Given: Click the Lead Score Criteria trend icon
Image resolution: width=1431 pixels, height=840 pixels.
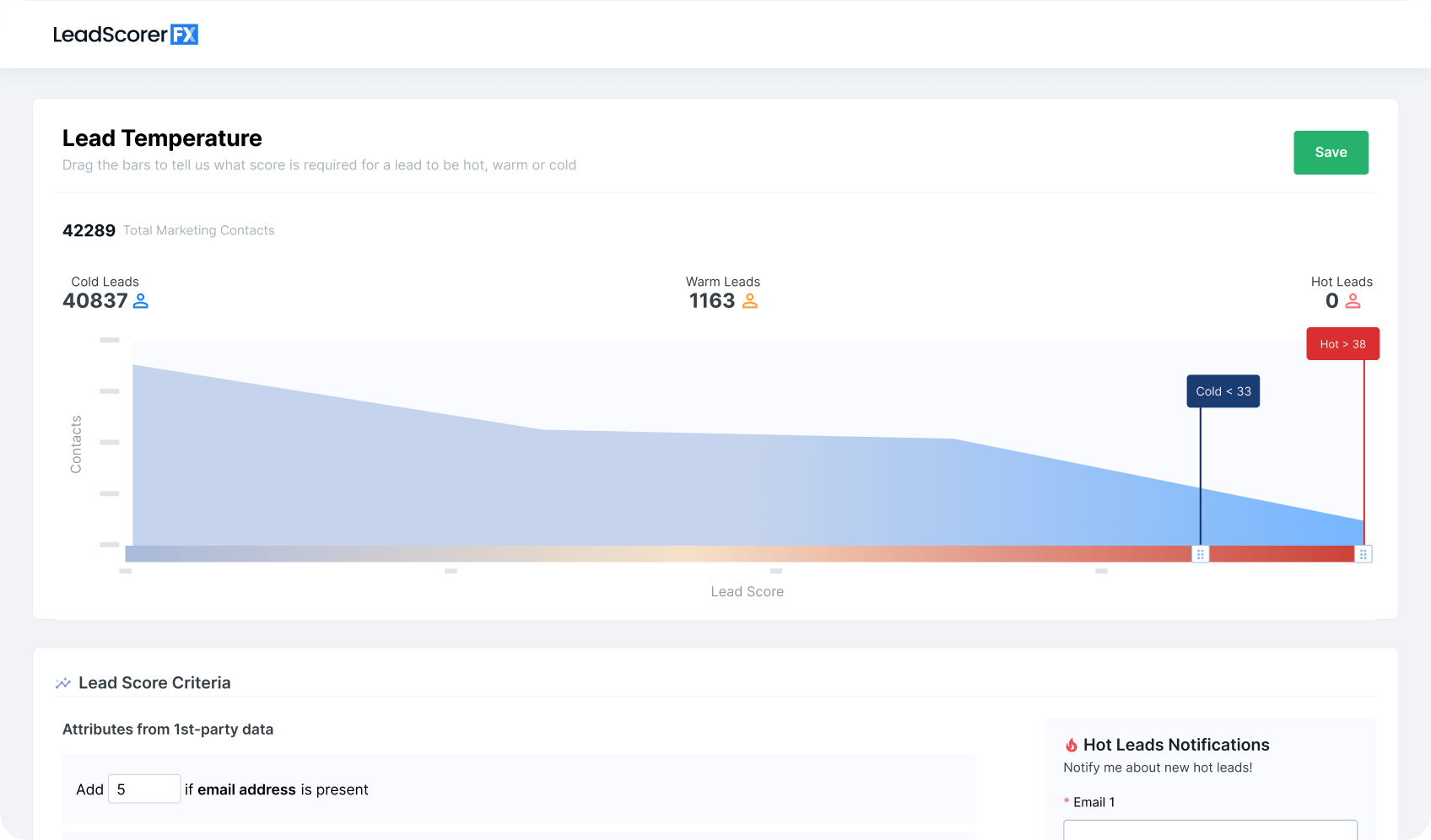Looking at the screenshot, I should (63, 683).
